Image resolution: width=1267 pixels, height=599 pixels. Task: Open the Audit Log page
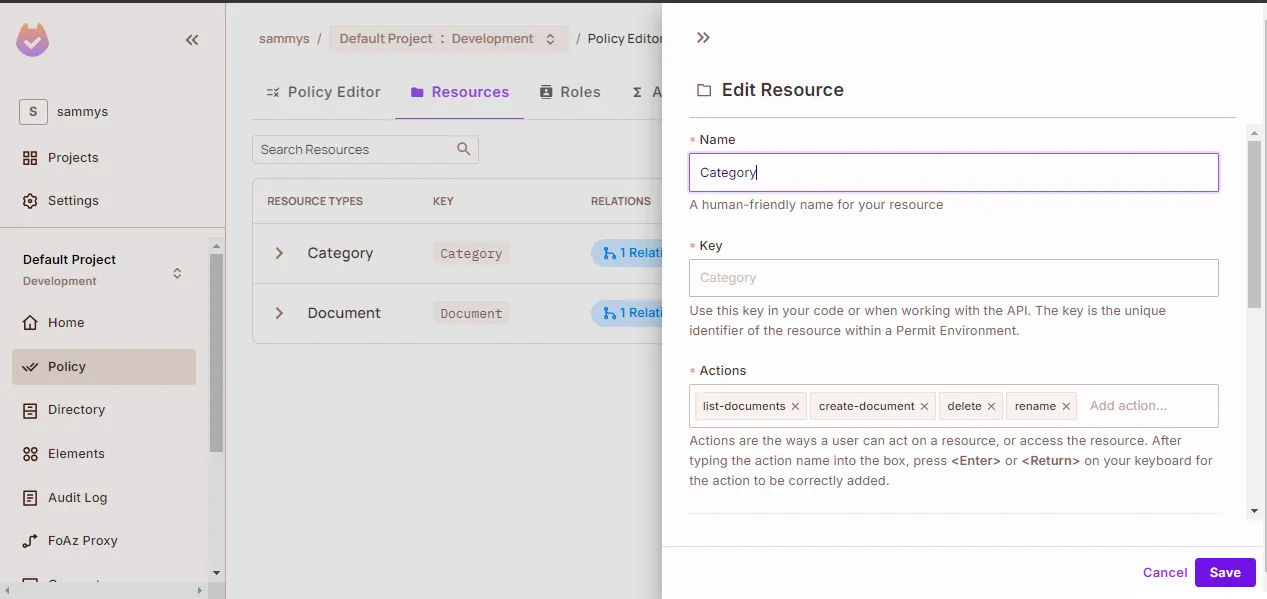77,497
